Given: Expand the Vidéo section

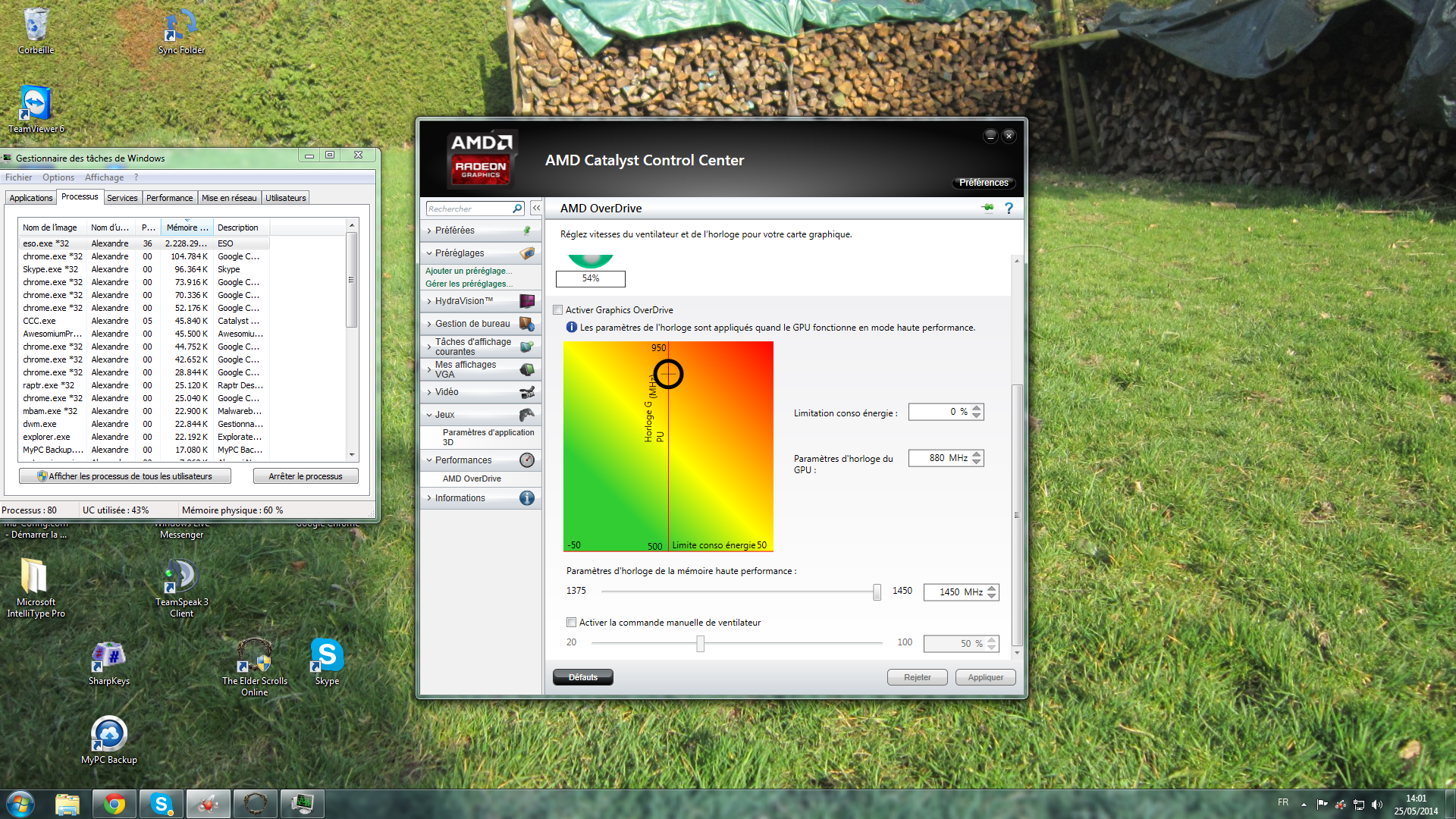Looking at the screenshot, I should 447,392.
